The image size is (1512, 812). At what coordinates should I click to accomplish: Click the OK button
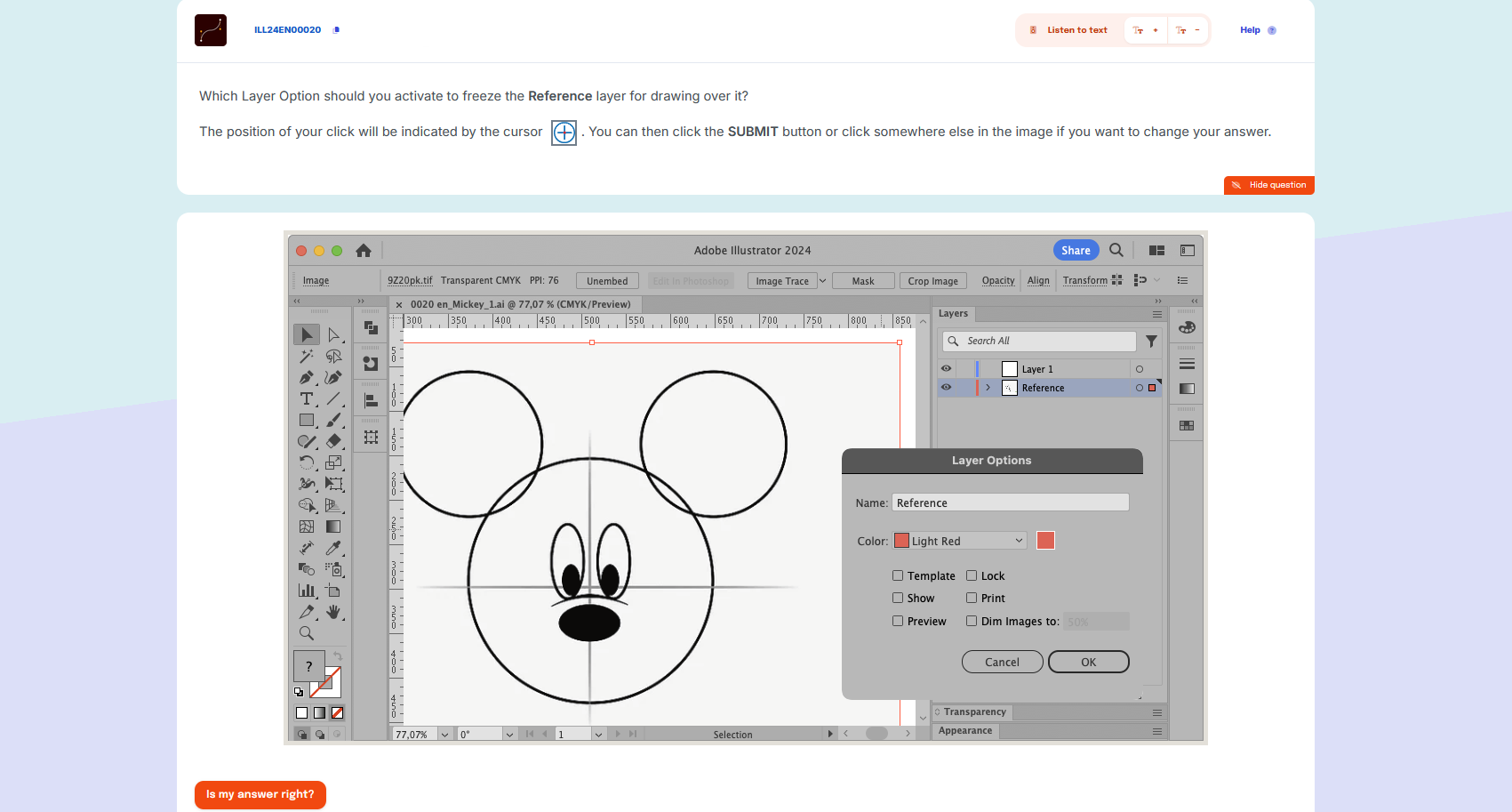click(1089, 662)
